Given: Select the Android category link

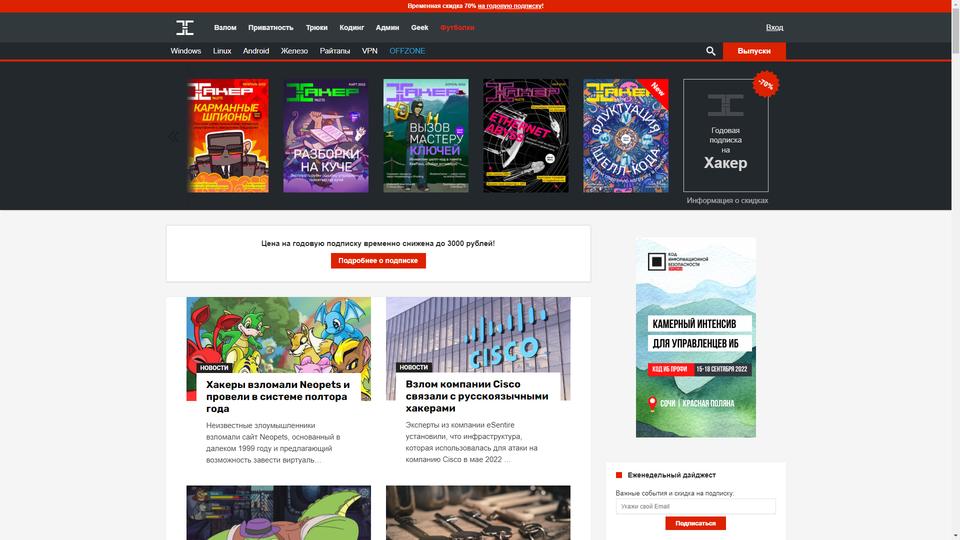Looking at the screenshot, I should [256, 51].
